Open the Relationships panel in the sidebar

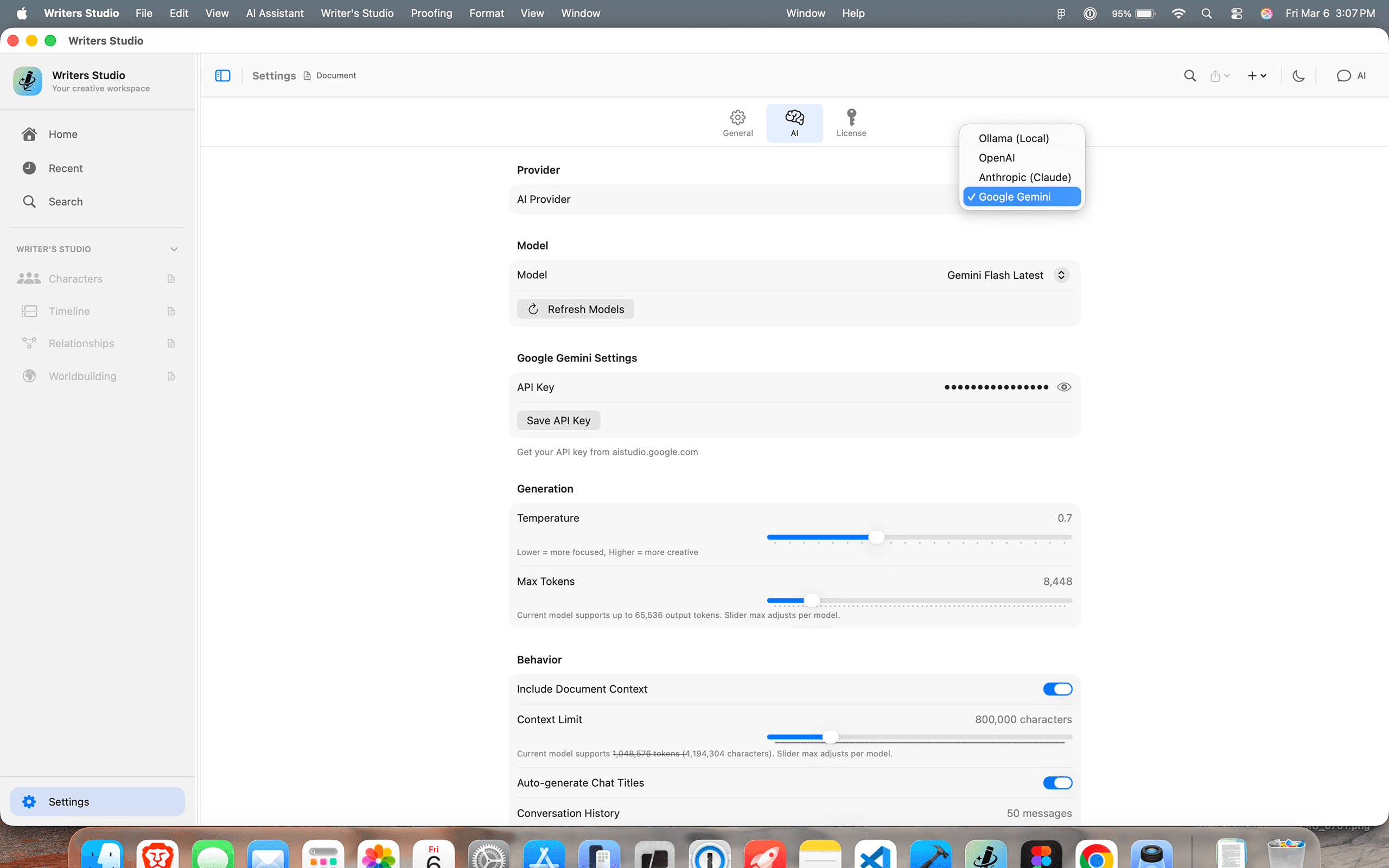coord(80,343)
